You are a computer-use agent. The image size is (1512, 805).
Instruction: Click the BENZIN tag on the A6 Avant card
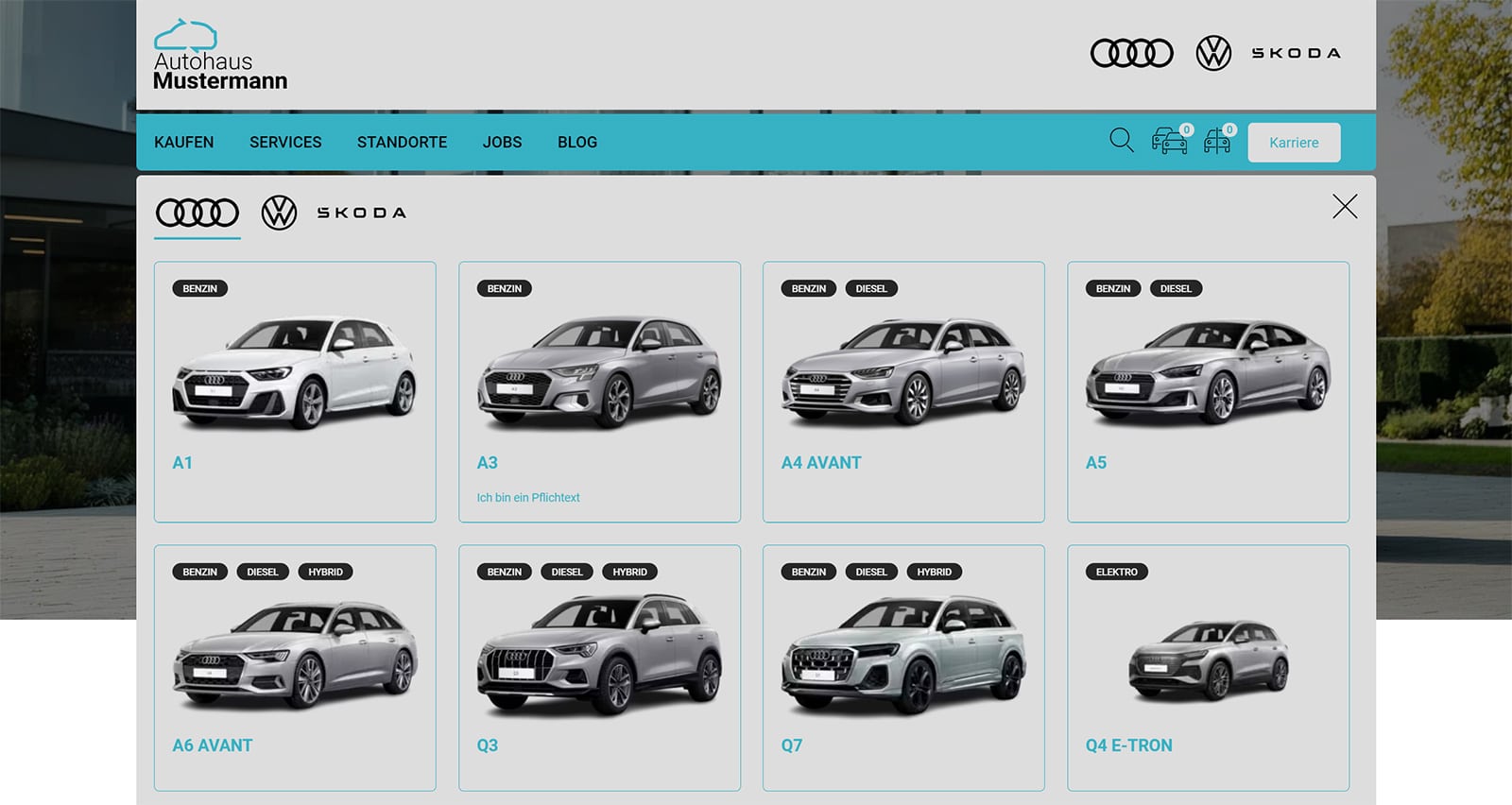199,572
